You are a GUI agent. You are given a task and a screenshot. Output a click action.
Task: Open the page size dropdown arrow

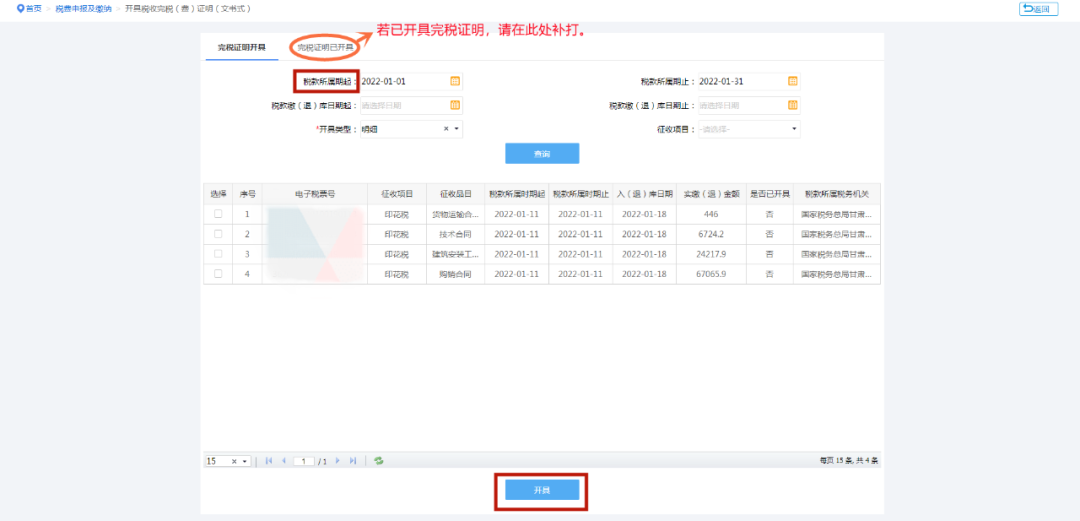(245, 461)
